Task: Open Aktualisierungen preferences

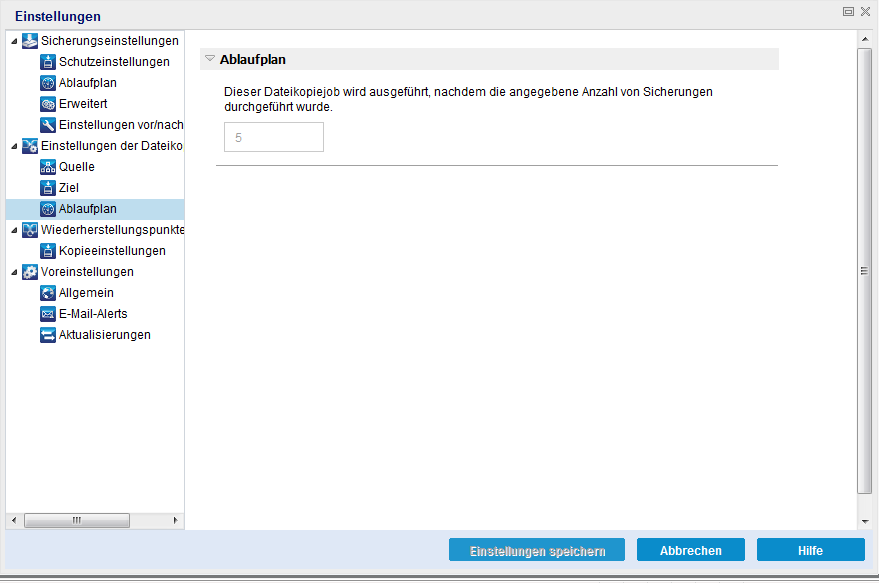Action: (105, 335)
